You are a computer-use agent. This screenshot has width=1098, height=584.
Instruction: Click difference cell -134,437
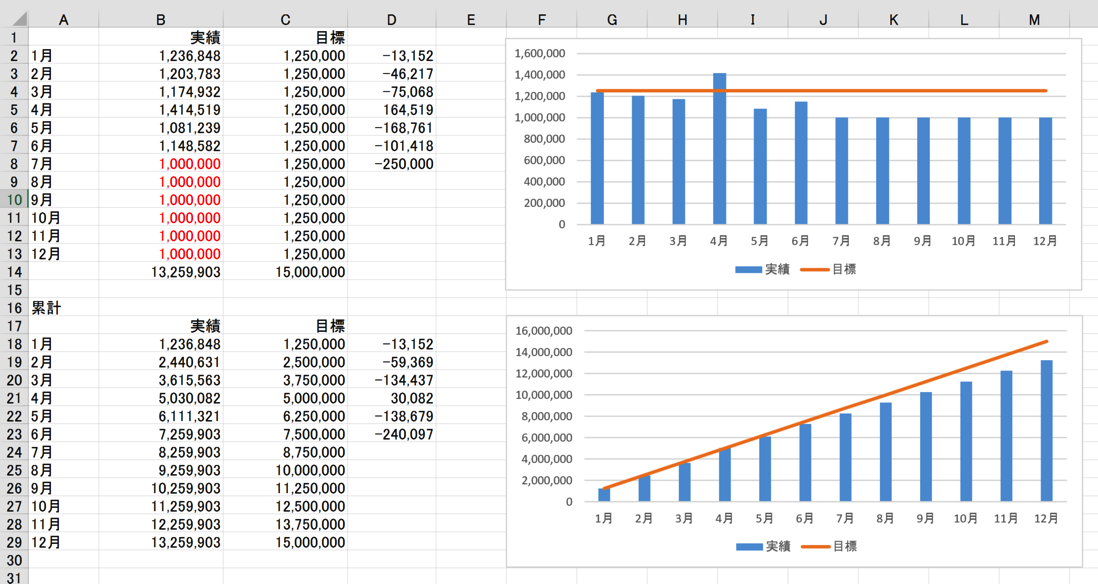point(391,380)
